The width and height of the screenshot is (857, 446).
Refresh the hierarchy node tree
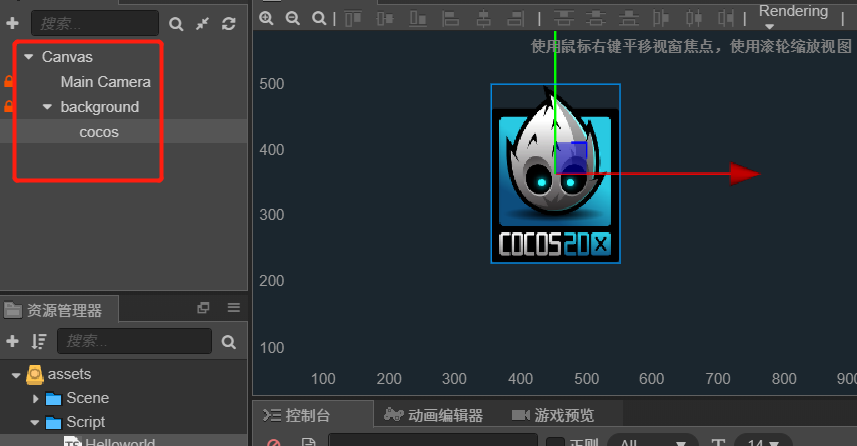(228, 24)
